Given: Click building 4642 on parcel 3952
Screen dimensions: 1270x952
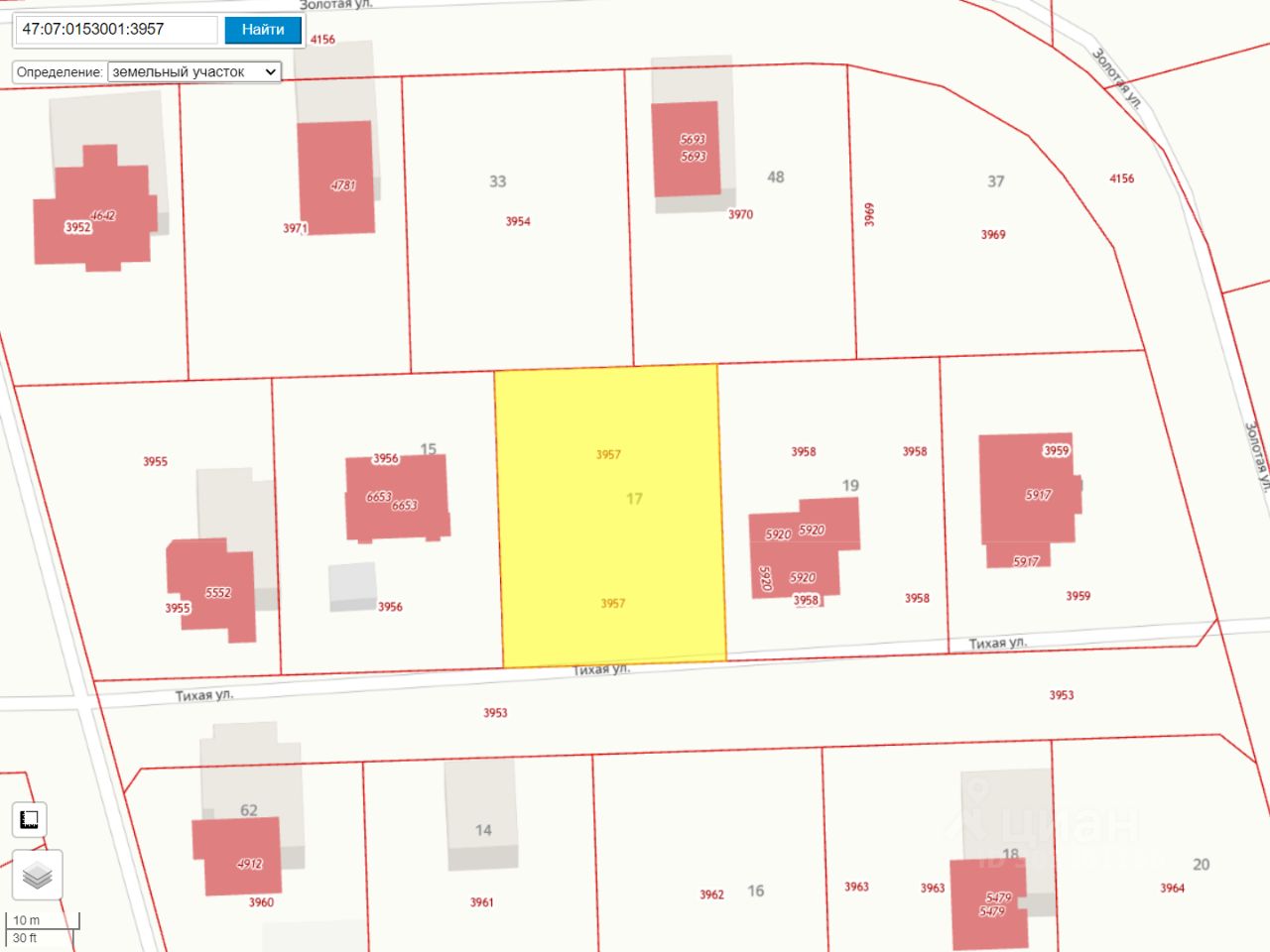Looking at the screenshot, I should pyautogui.click(x=95, y=208).
